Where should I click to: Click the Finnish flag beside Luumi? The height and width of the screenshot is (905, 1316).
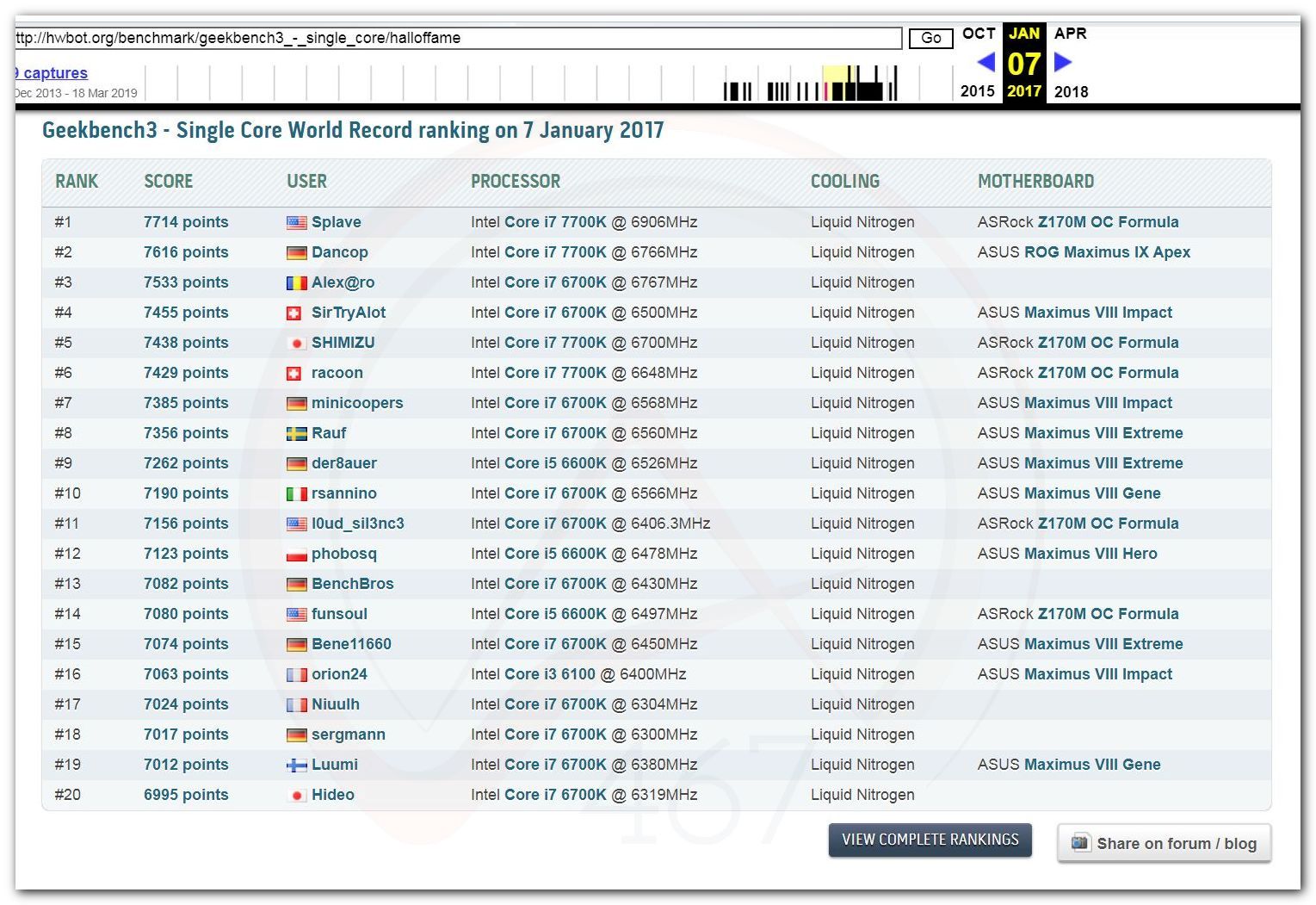(x=296, y=765)
